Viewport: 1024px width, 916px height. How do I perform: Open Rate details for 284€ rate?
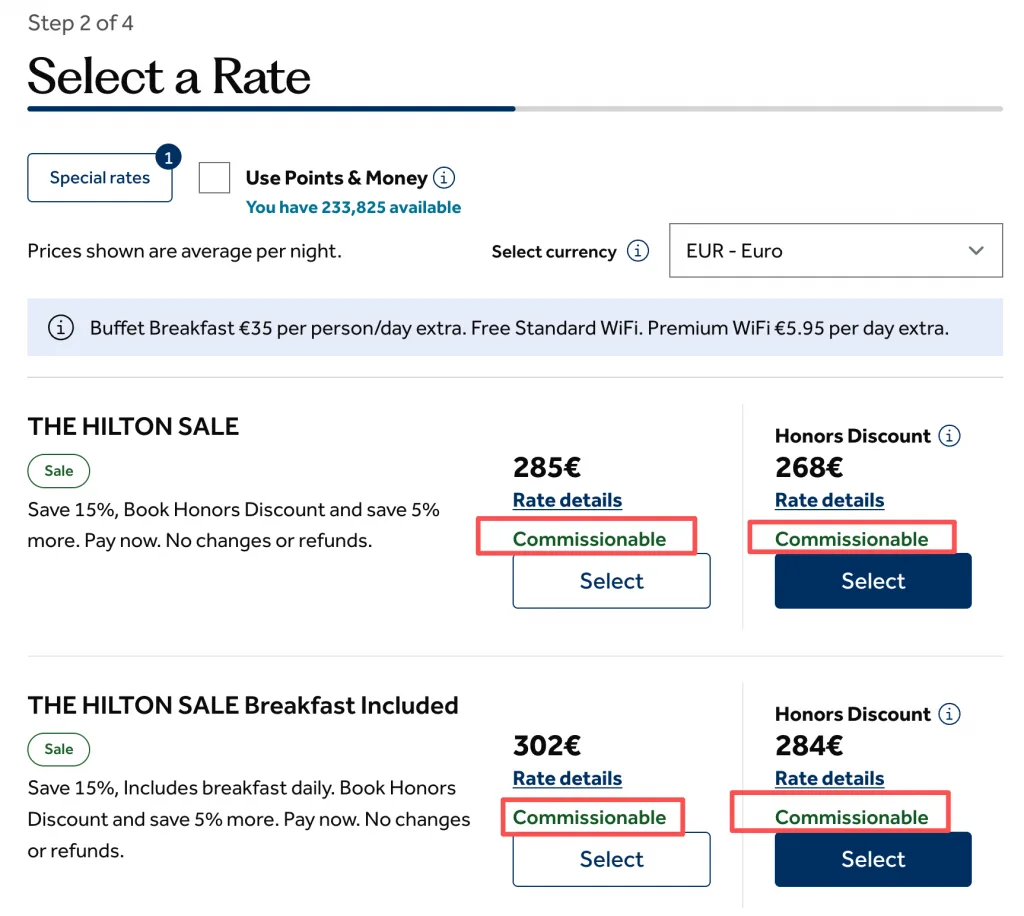click(x=829, y=778)
